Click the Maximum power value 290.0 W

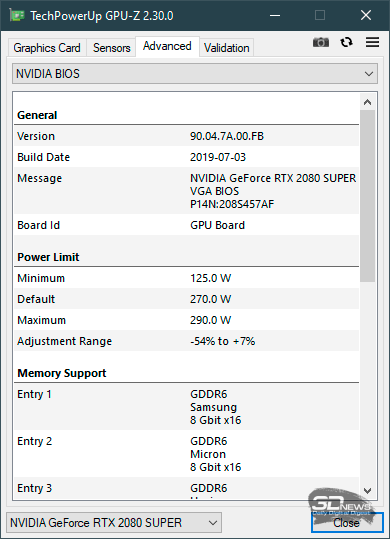(210, 320)
